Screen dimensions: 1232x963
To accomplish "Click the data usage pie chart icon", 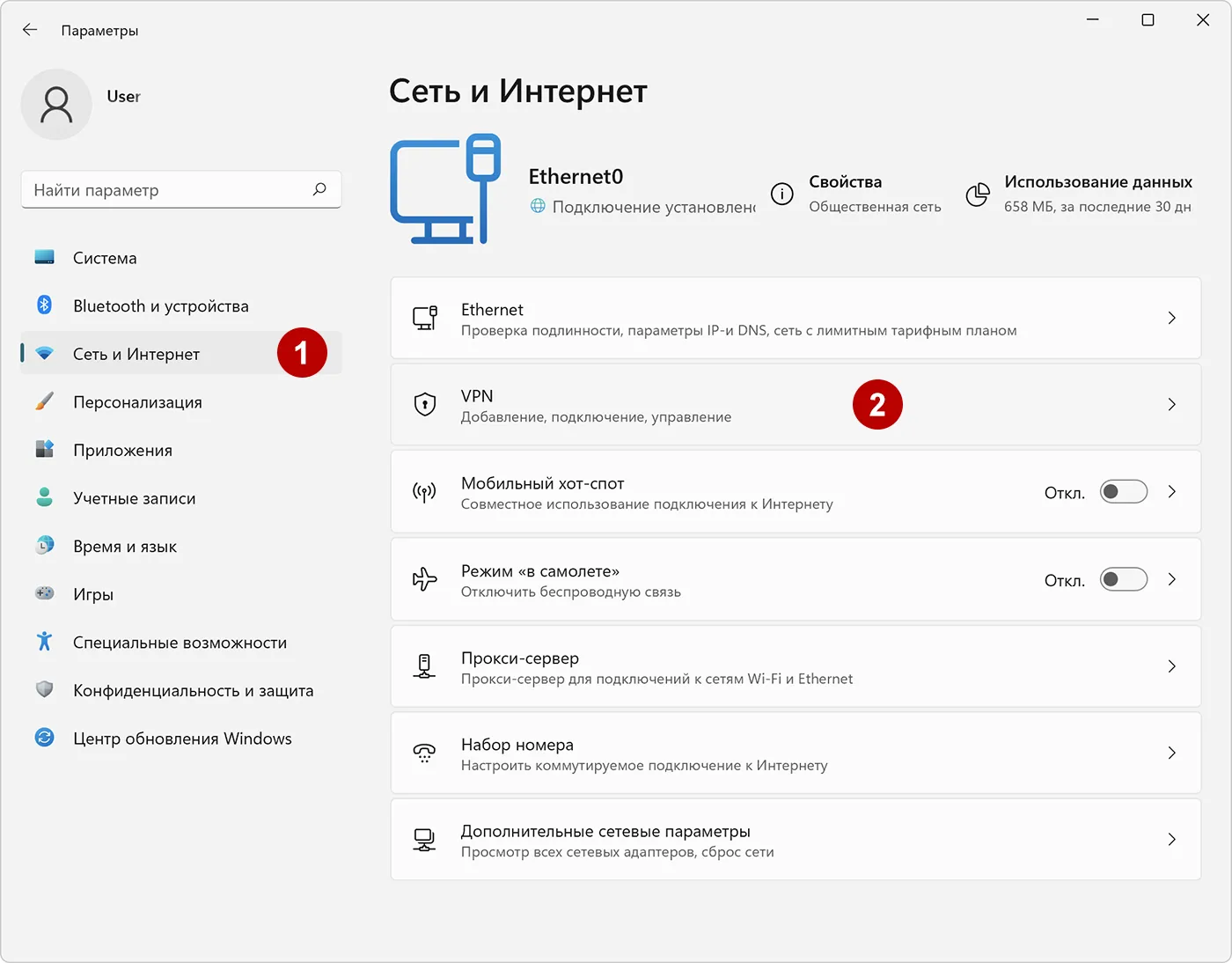I will click(x=978, y=195).
